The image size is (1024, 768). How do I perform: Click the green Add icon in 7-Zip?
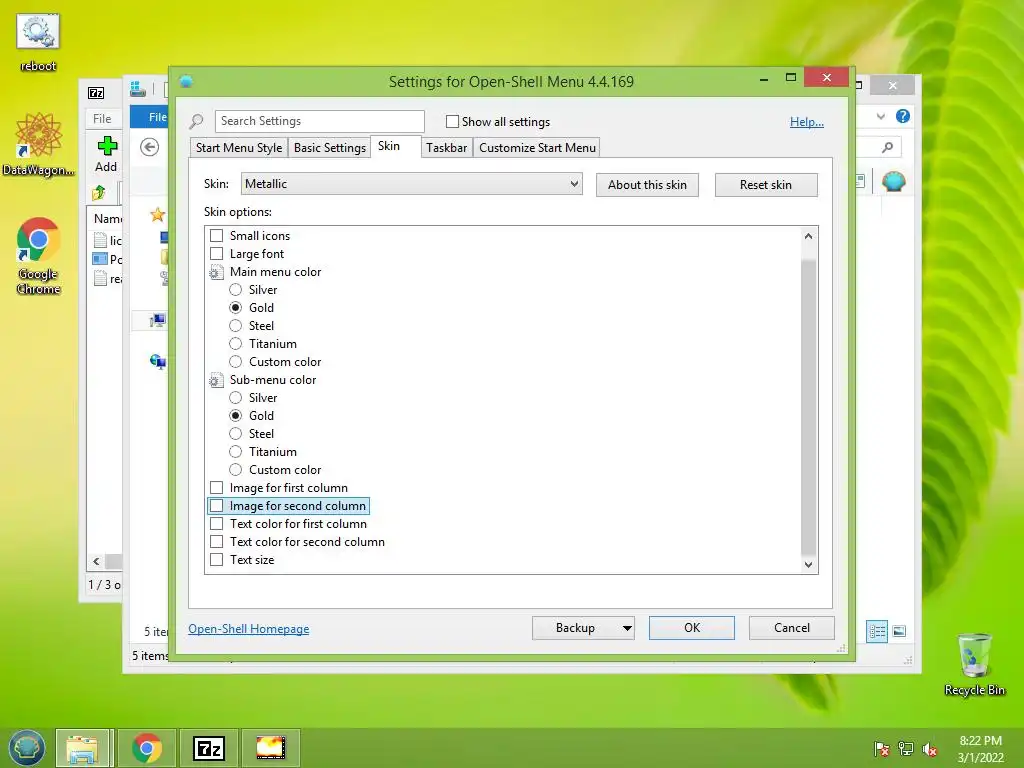click(107, 146)
